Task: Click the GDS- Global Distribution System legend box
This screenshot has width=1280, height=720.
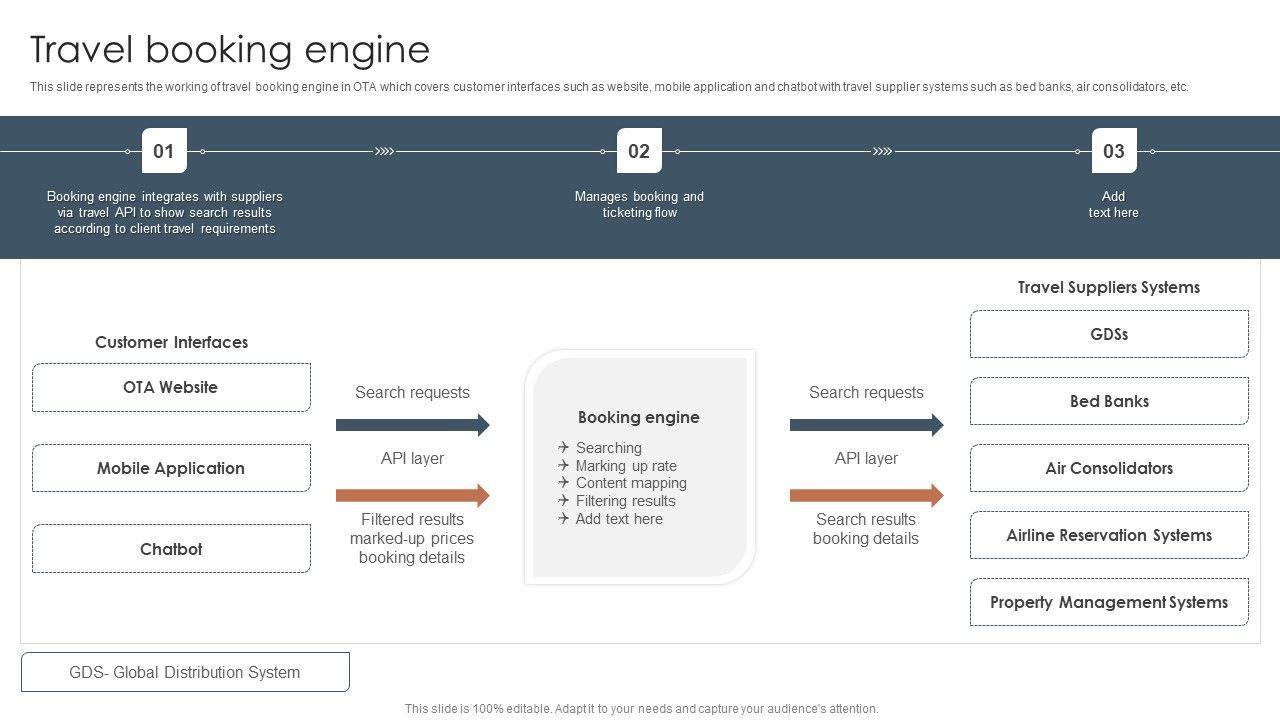Action: click(x=185, y=672)
